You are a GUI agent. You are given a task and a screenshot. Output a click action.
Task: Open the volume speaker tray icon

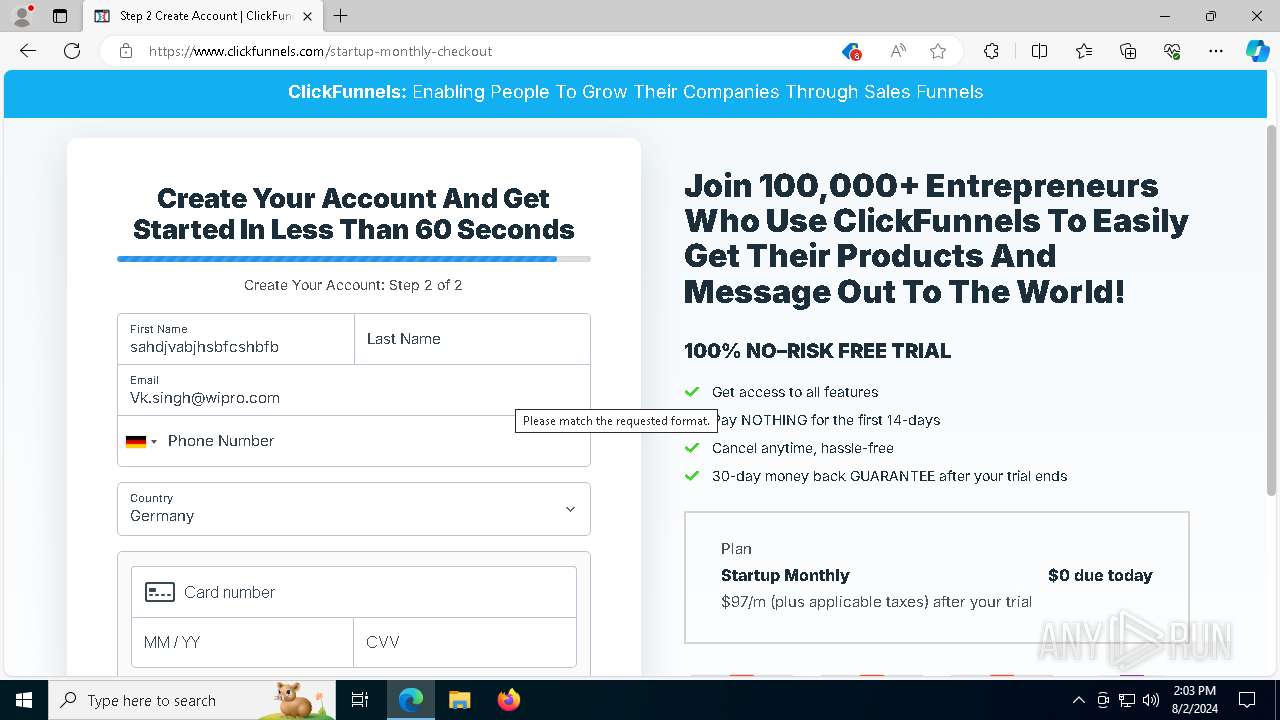1151,700
